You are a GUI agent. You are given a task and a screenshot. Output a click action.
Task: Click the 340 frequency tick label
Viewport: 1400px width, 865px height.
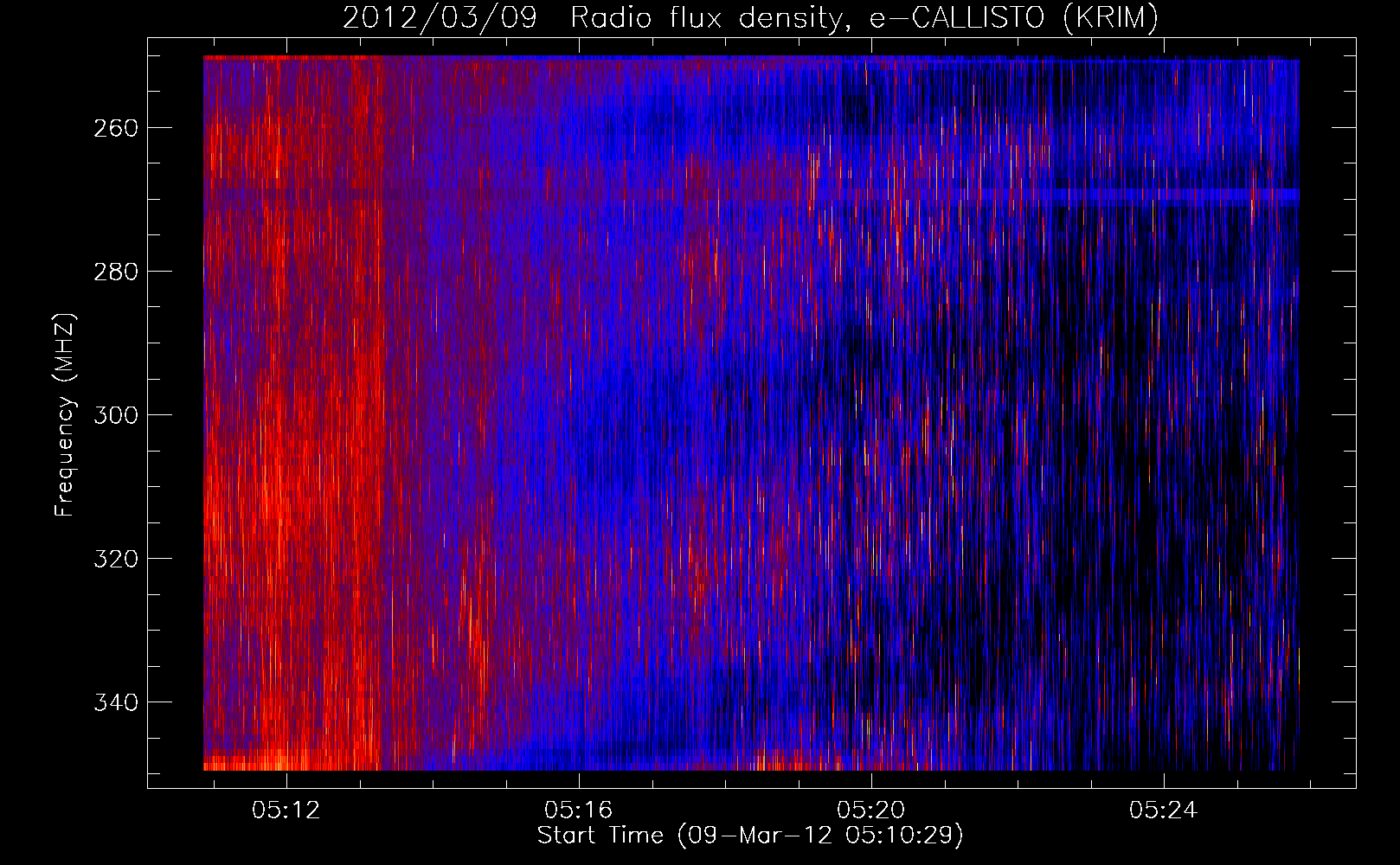click(x=115, y=702)
